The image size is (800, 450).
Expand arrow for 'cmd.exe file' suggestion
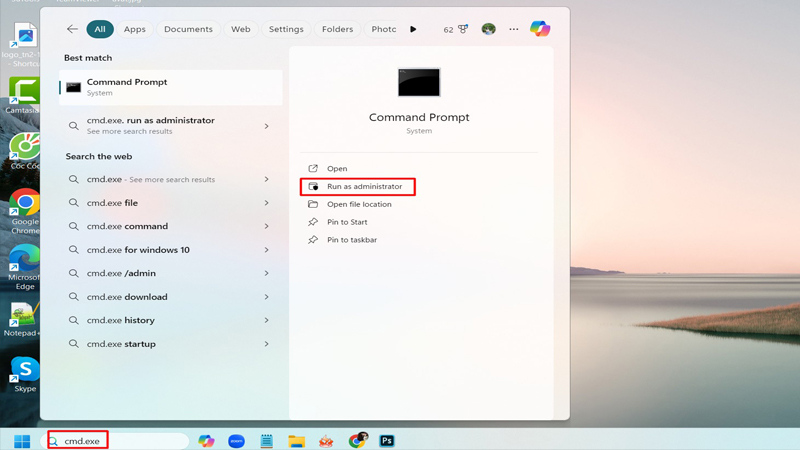click(x=266, y=203)
